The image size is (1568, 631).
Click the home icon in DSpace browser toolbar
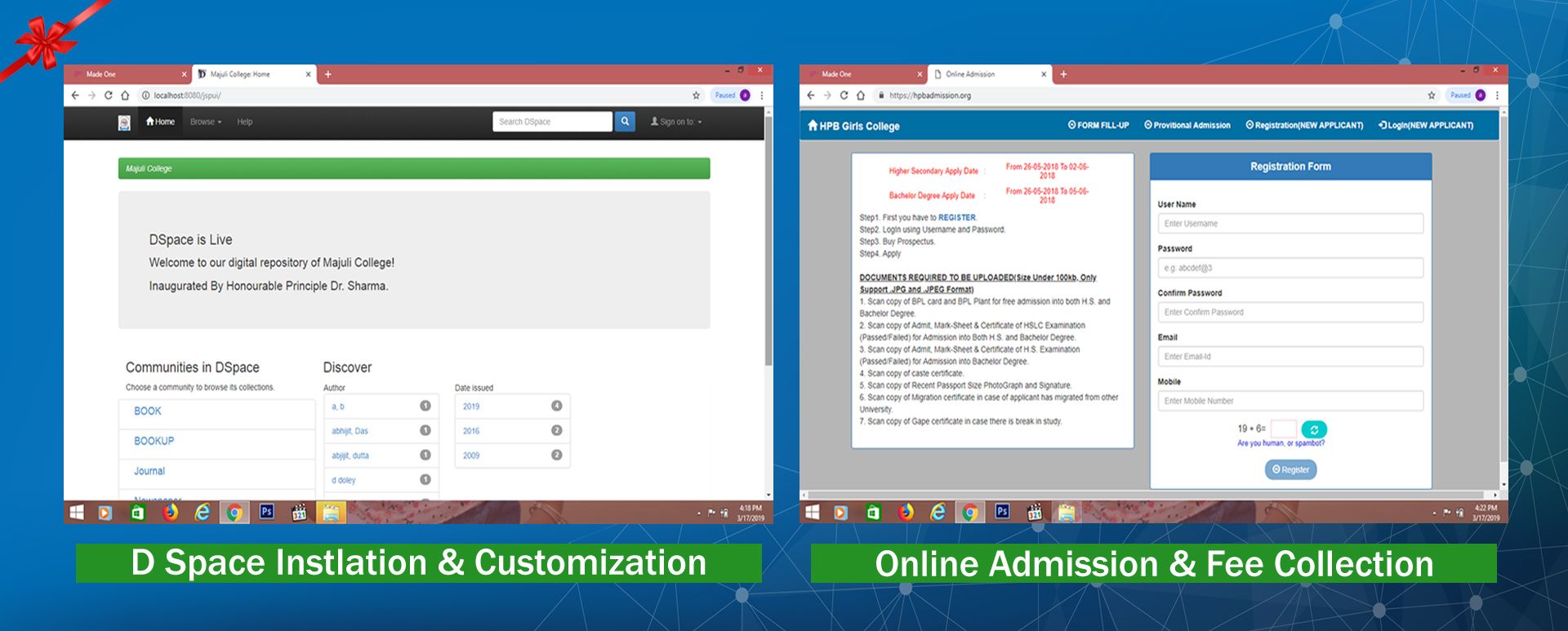(125, 96)
